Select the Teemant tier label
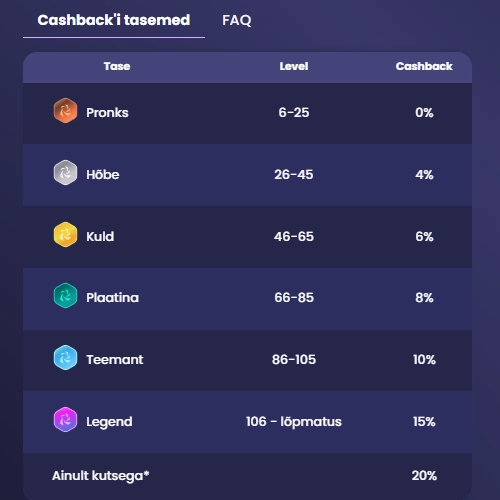 coord(115,359)
